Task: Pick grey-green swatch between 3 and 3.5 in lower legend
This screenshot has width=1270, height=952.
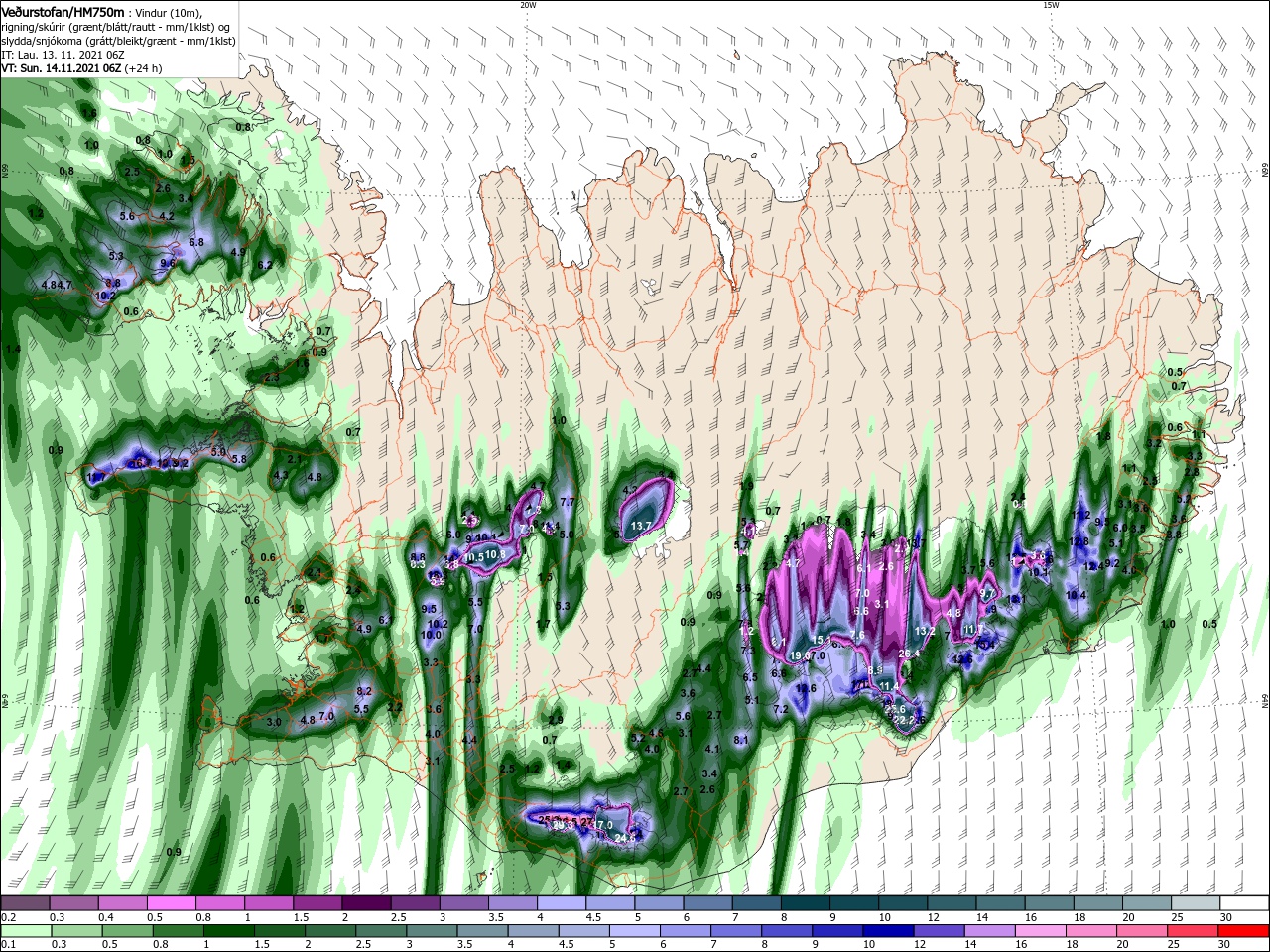Action: coord(431,931)
